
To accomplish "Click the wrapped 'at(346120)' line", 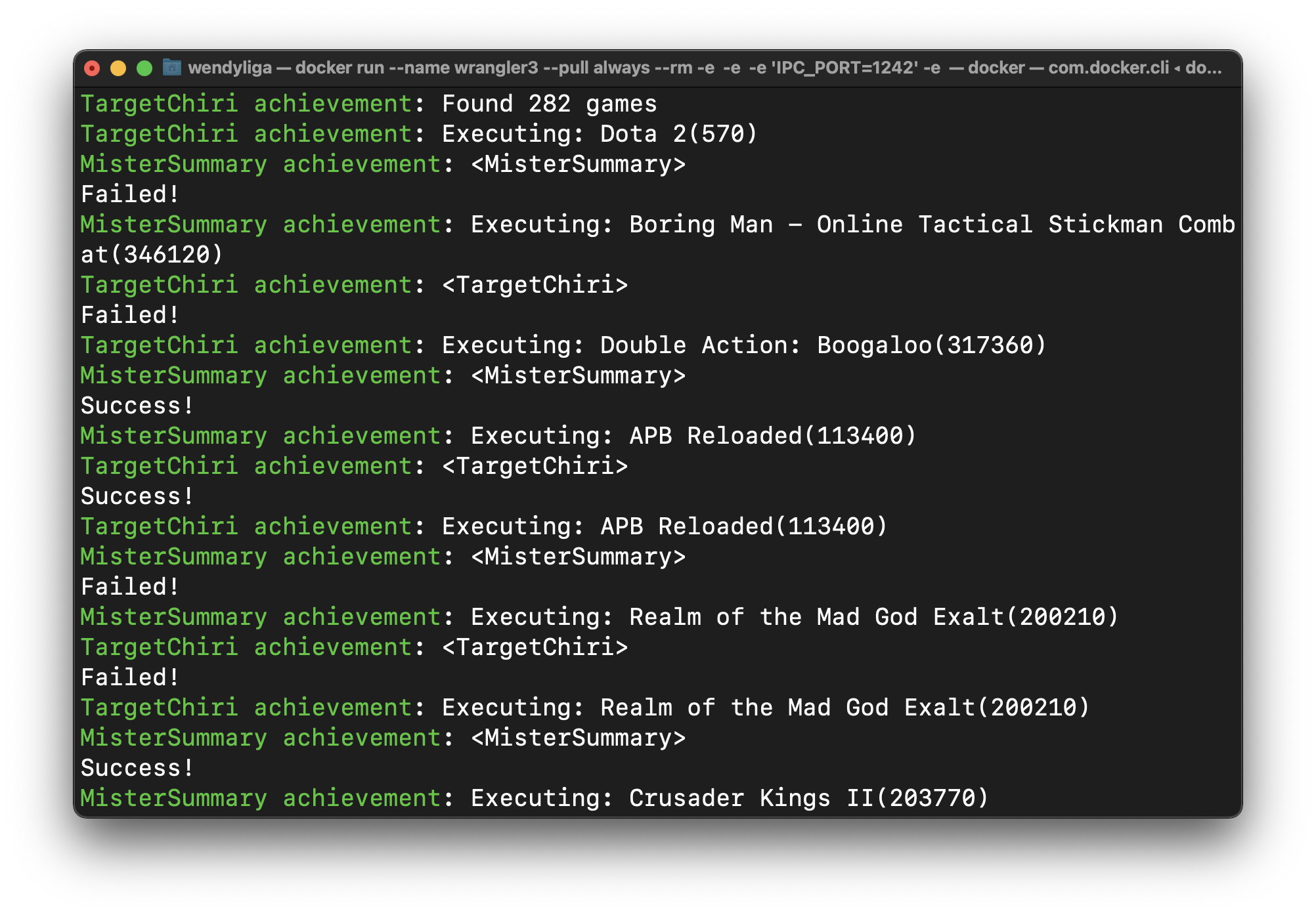I will (x=152, y=255).
